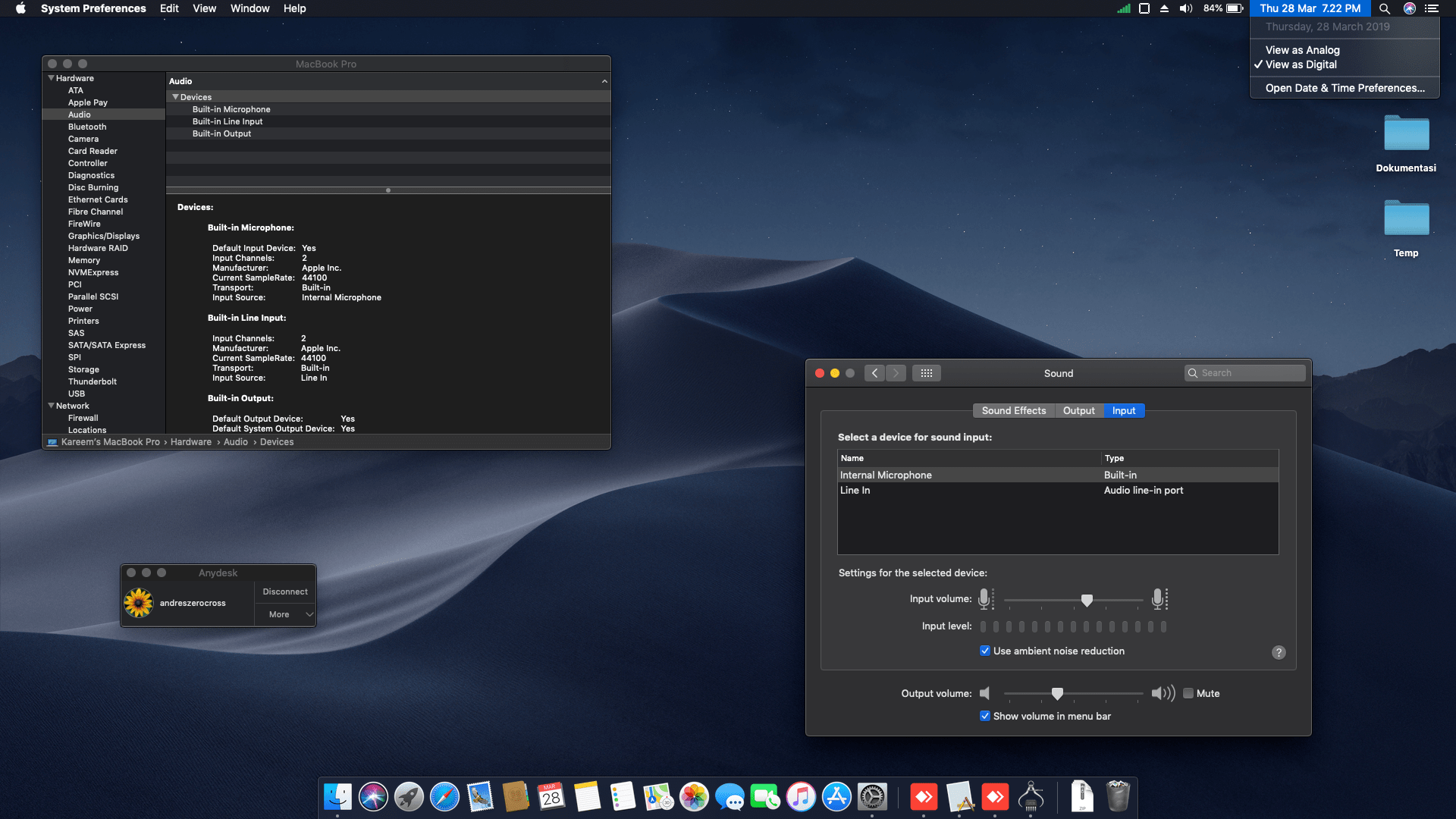Screen dimensions: 1456x819
Task: Open Date & Time Preferences
Action: (x=1345, y=88)
